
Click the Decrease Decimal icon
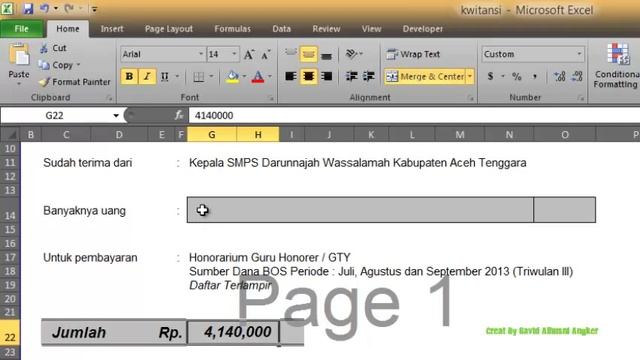pyautogui.click(x=577, y=76)
